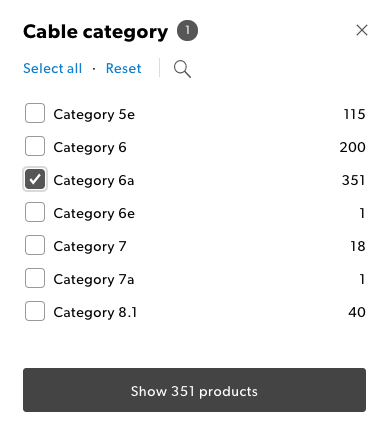The height and width of the screenshot is (435, 389).
Task: Click the Category 5e label text
Action: 94,115
